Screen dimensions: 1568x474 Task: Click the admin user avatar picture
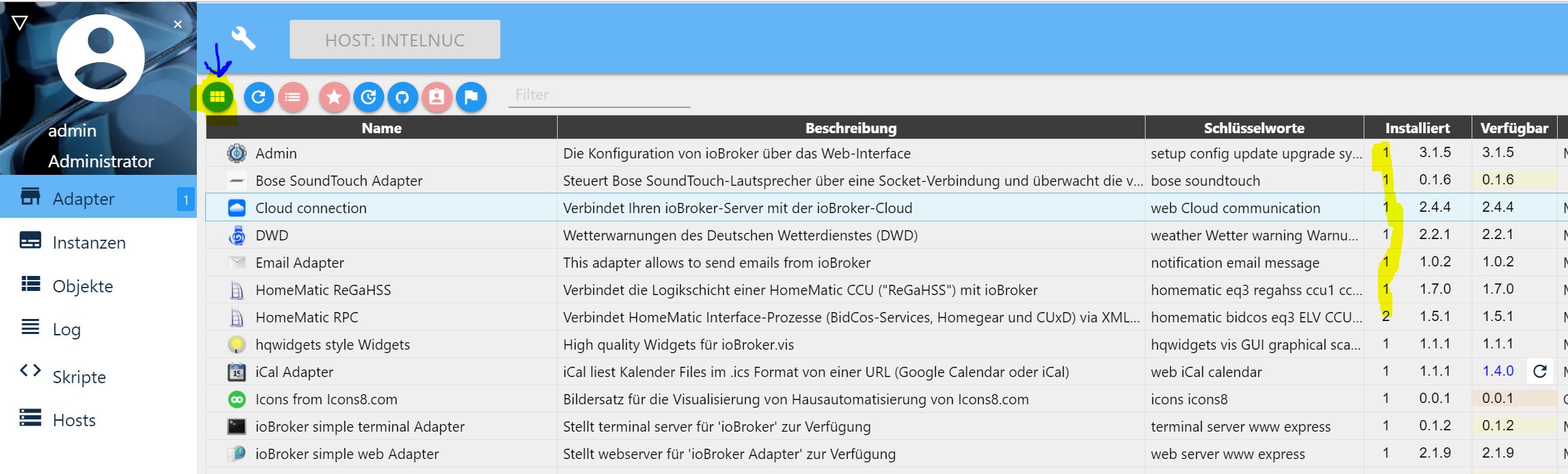(x=100, y=58)
